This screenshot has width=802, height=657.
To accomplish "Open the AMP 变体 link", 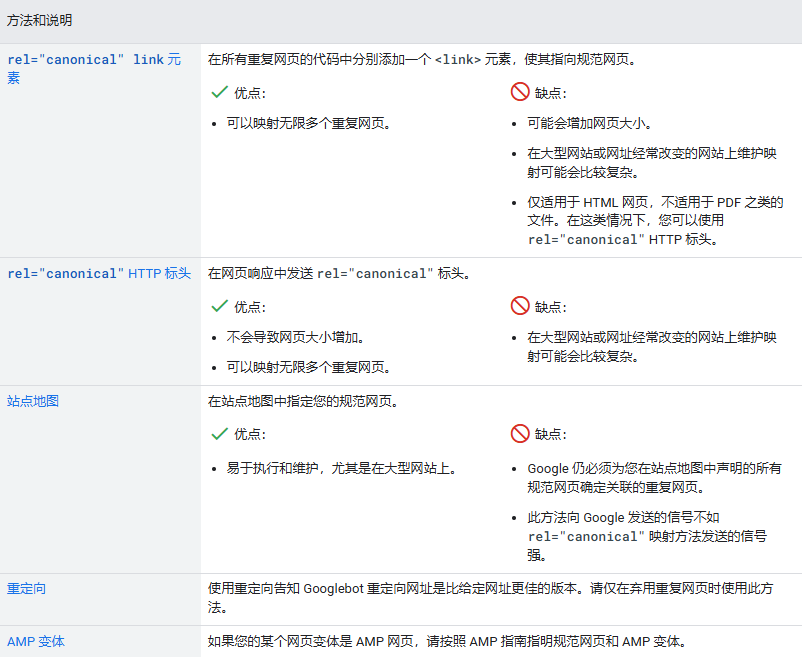I will pos(36,641).
